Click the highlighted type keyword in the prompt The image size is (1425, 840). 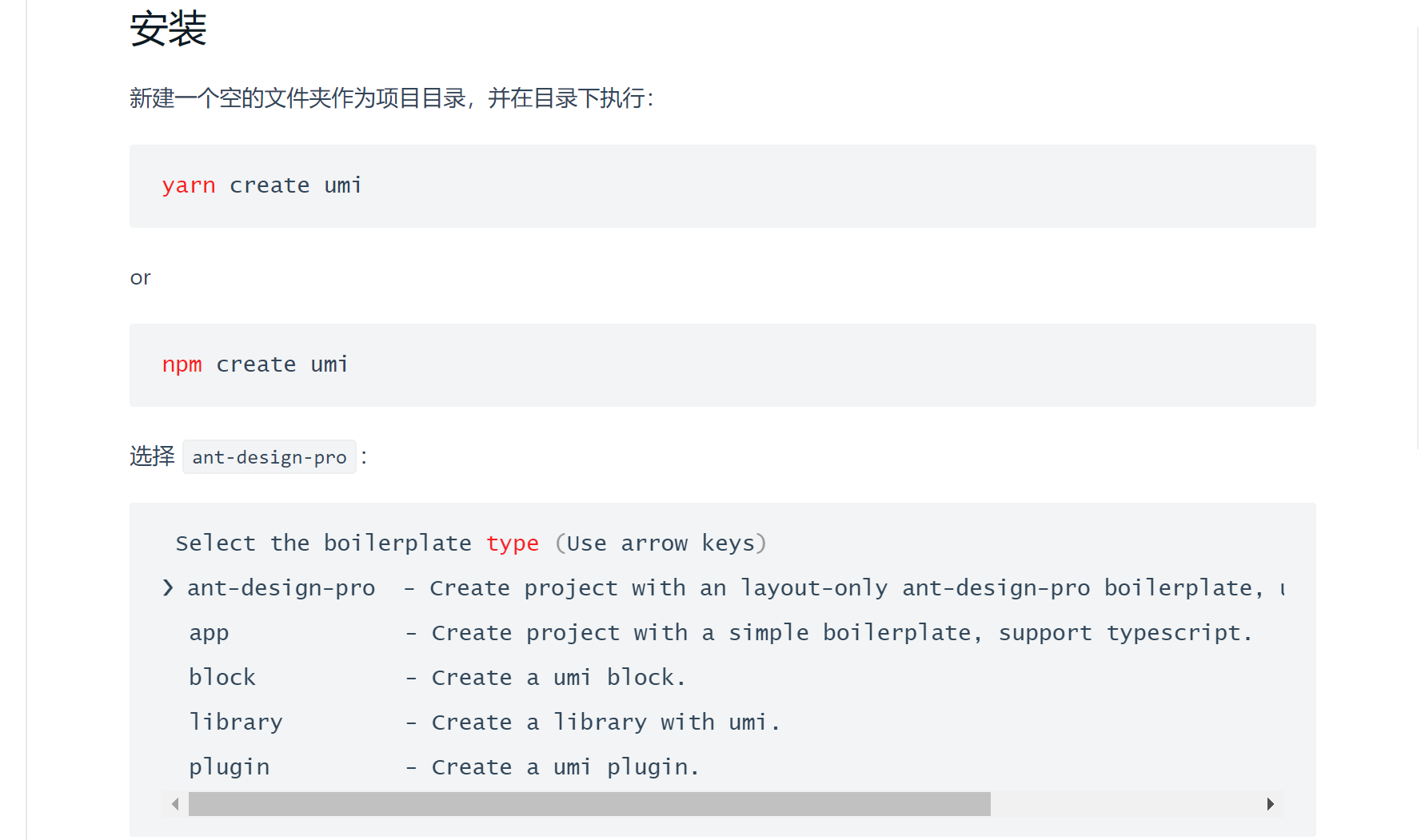tap(513, 543)
